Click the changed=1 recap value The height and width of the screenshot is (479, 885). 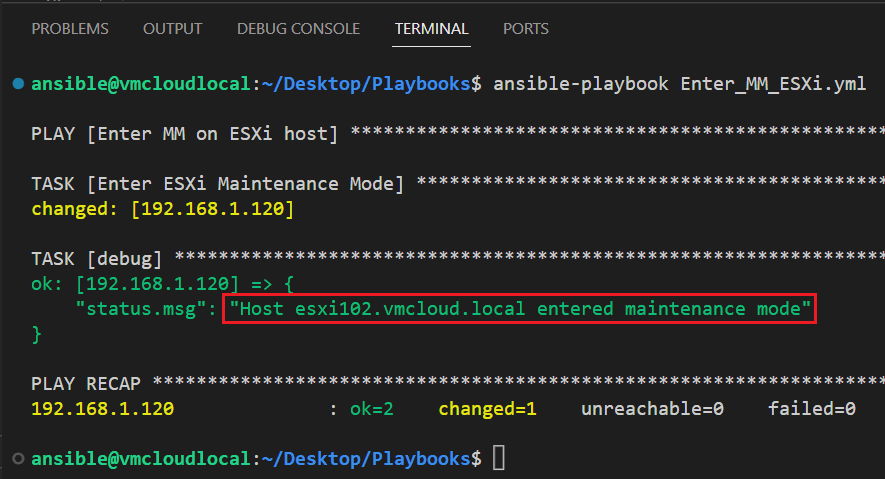[x=488, y=409]
